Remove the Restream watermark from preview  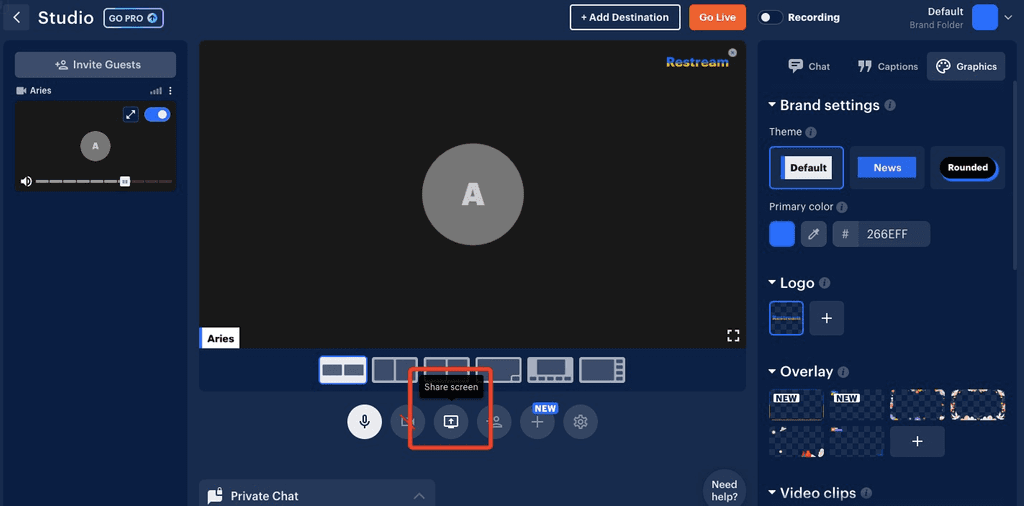[732, 52]
